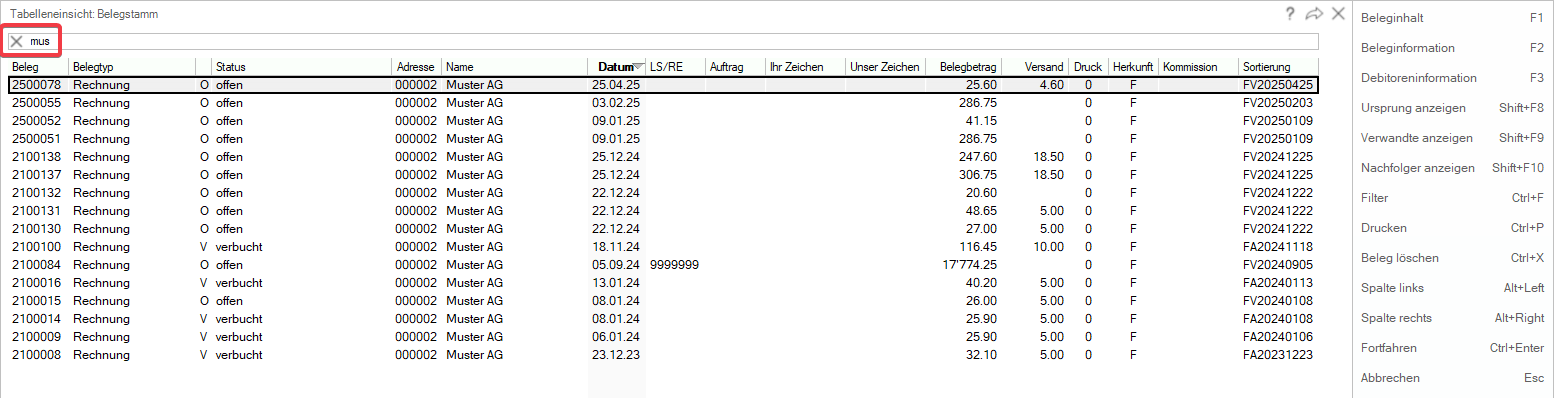Click the Adresse column header

point(417,67)
